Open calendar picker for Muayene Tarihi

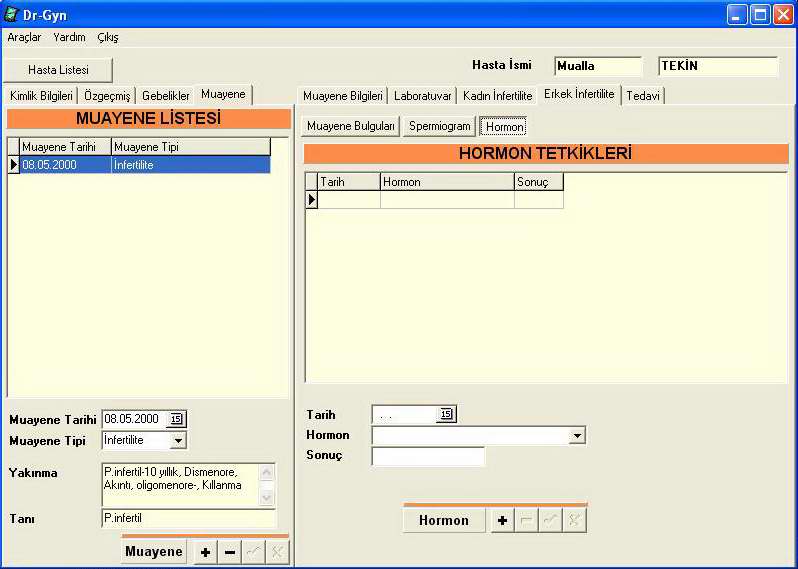(177, 419)
